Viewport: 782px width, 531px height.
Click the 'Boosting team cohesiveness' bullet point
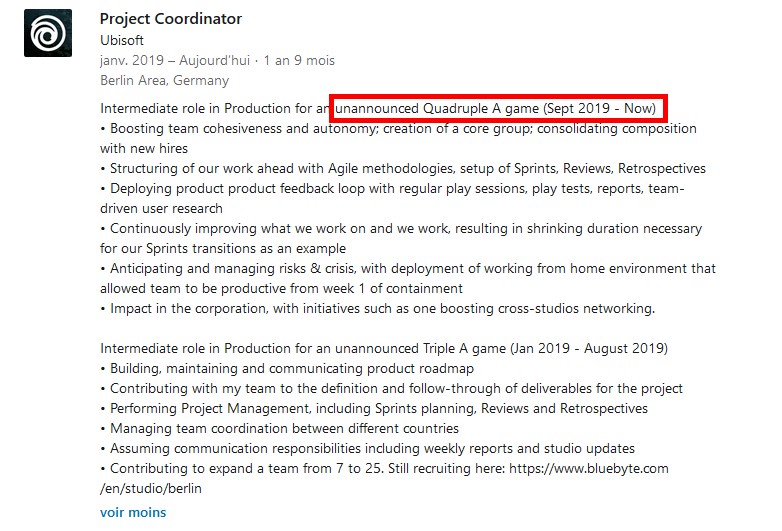click(x=398, y=139)
